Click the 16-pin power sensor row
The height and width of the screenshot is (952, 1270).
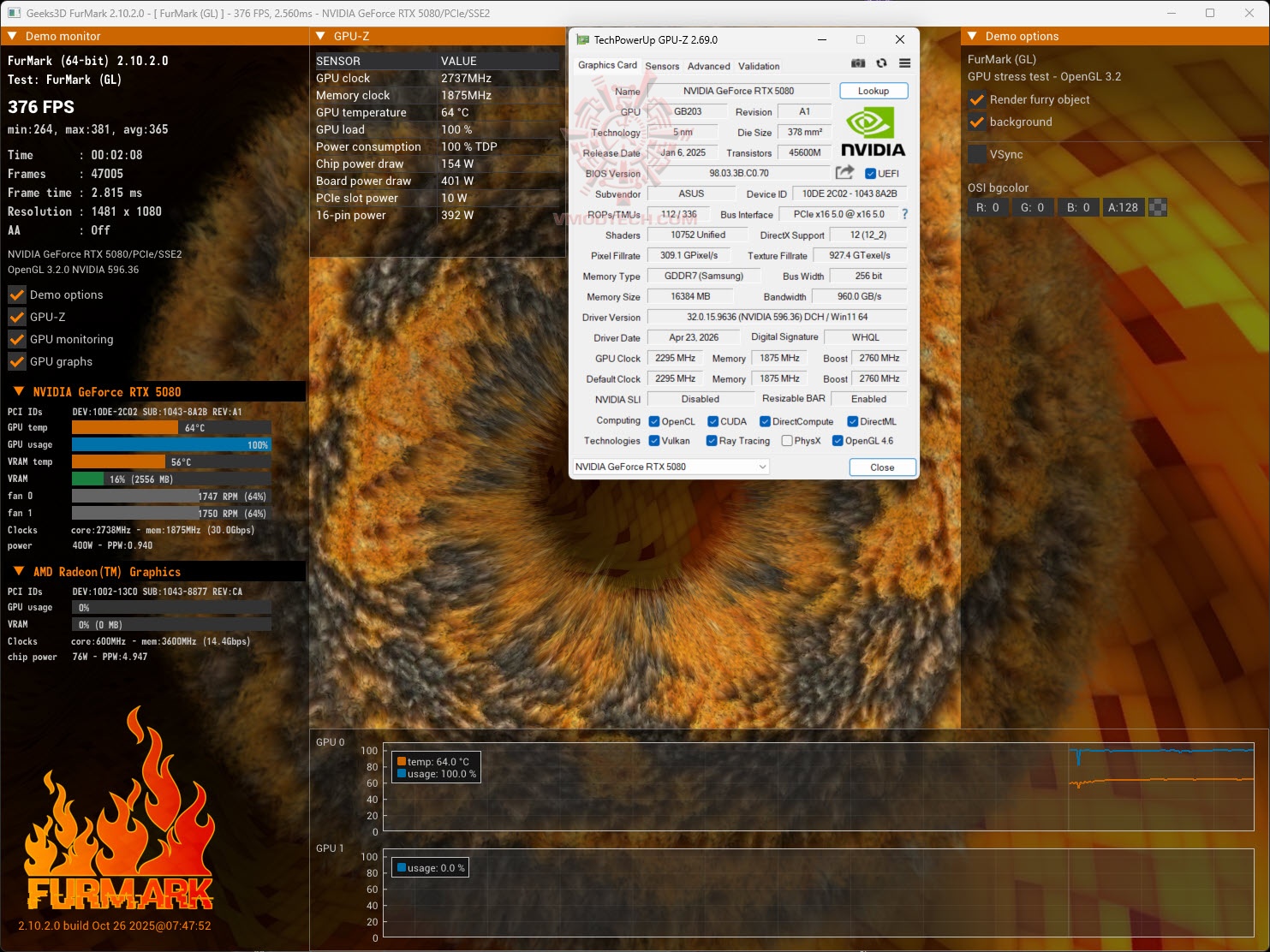pos(437,215)
